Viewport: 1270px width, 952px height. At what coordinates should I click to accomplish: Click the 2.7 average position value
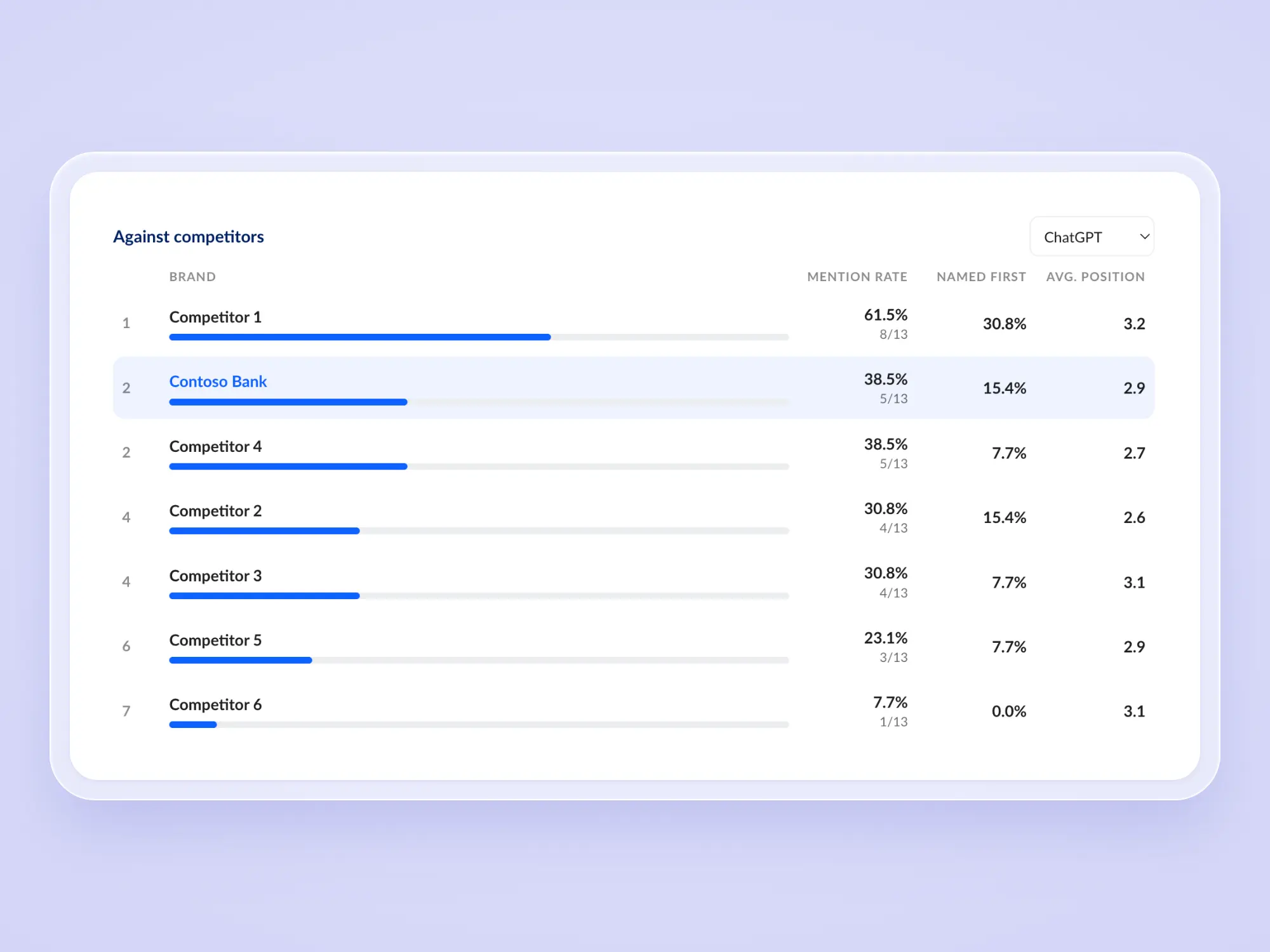[x=1134, y=453]
